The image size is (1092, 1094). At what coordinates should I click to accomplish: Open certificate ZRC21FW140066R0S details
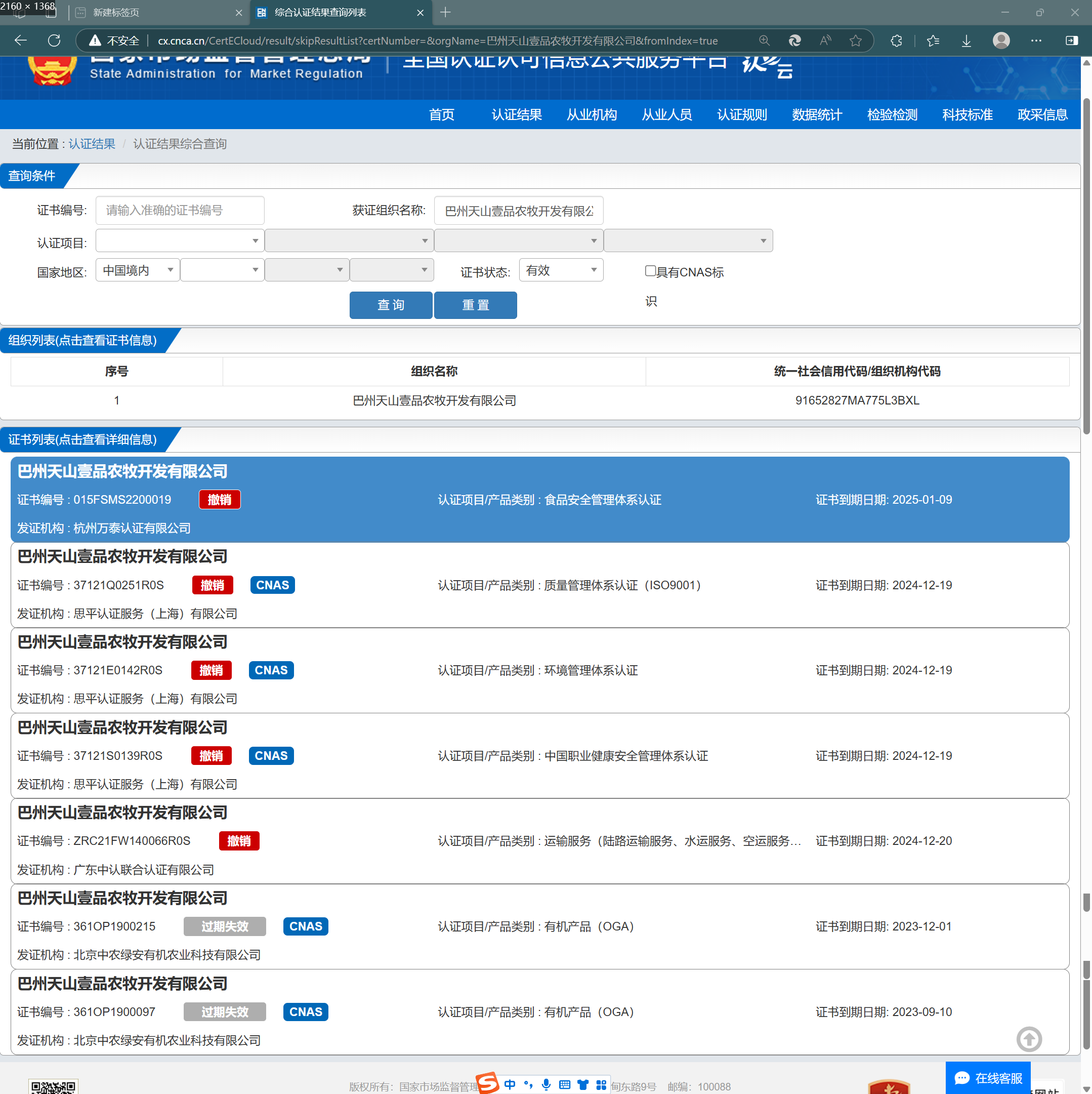(540, 841)
